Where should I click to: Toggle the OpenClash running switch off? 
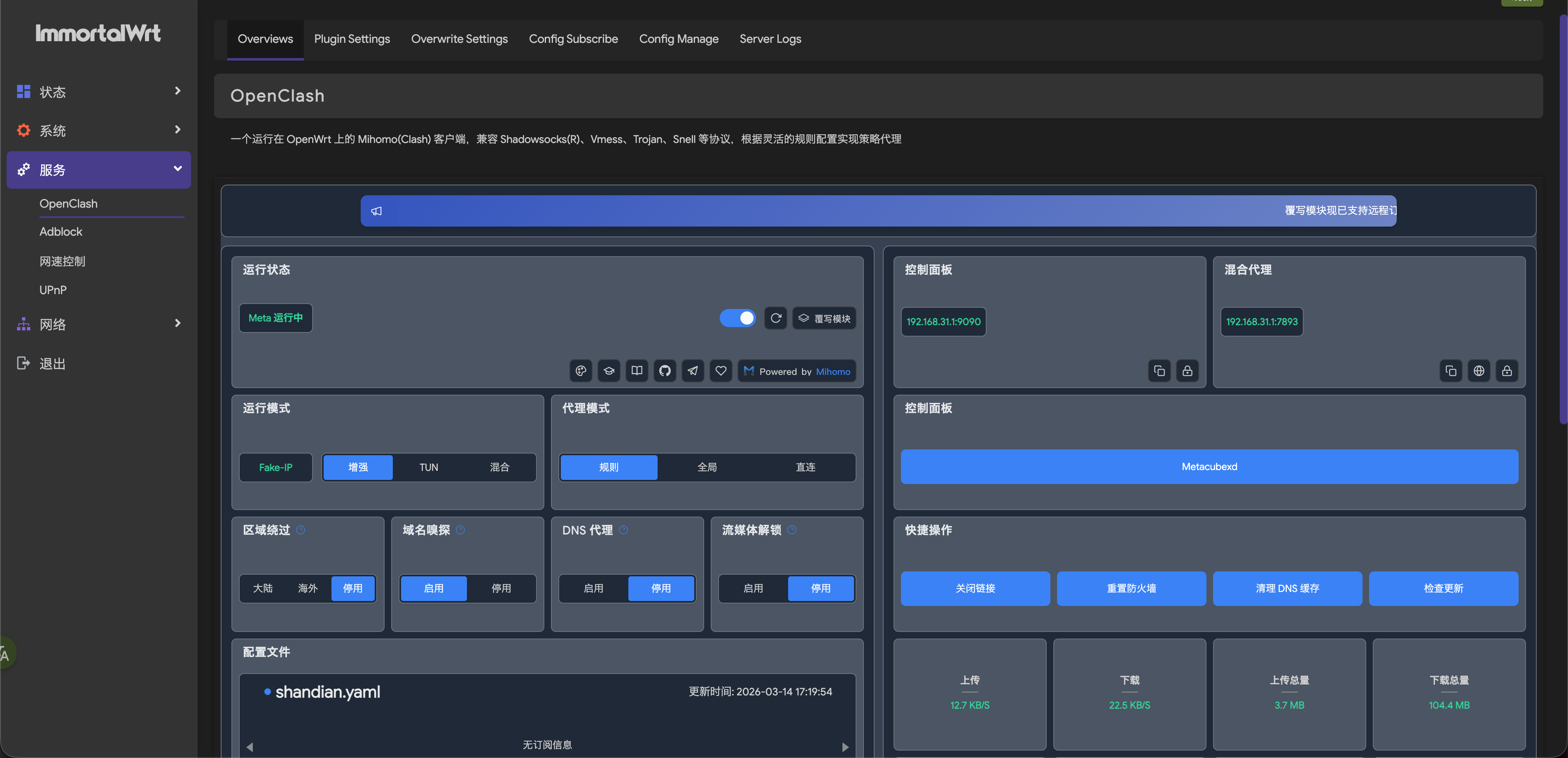point(738,318)
